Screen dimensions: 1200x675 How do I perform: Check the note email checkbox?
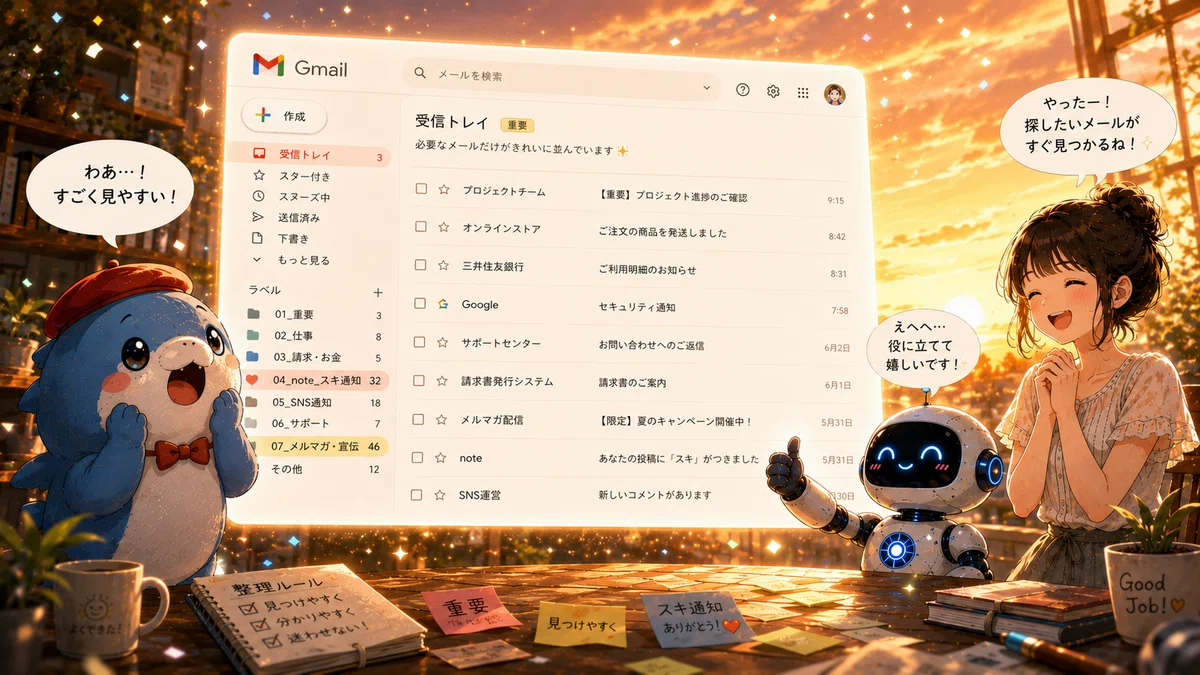[x=417, y=456]
